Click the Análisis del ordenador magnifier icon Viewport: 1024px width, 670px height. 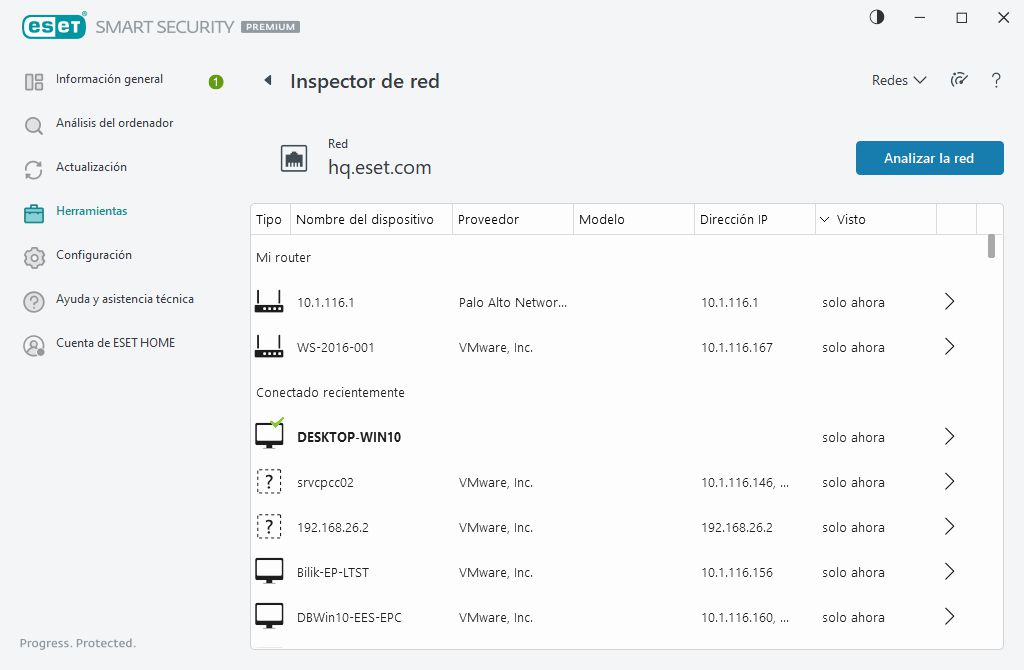pyautogui.click(x=34, y=125)
